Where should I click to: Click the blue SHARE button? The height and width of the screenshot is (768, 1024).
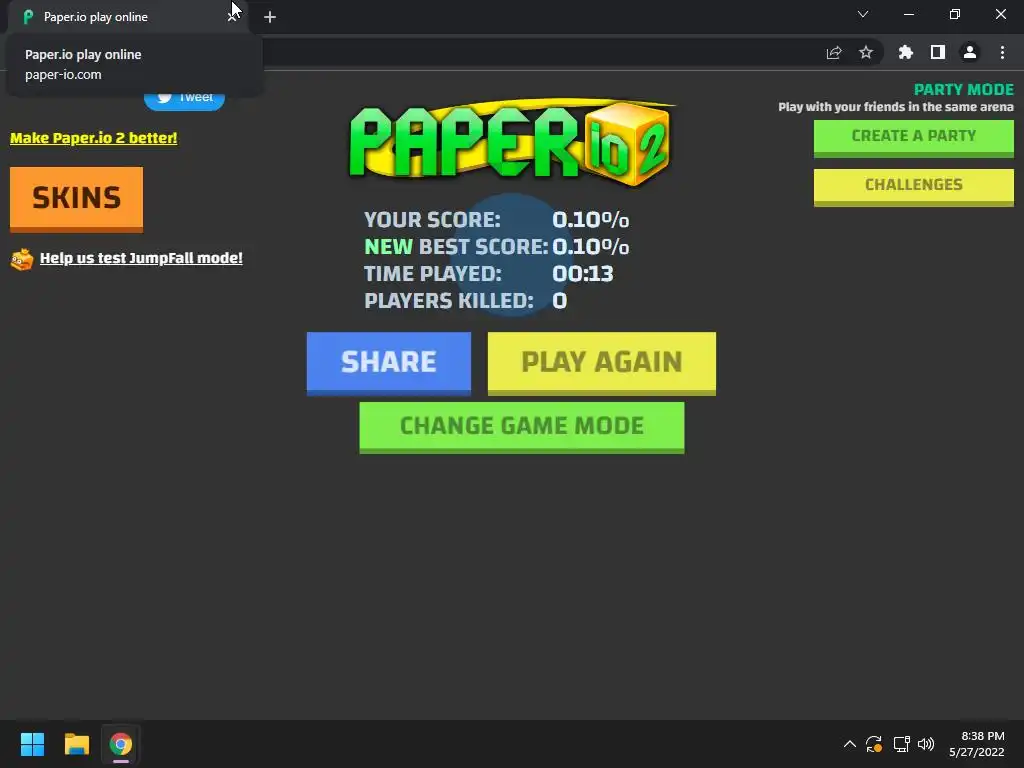389,363
